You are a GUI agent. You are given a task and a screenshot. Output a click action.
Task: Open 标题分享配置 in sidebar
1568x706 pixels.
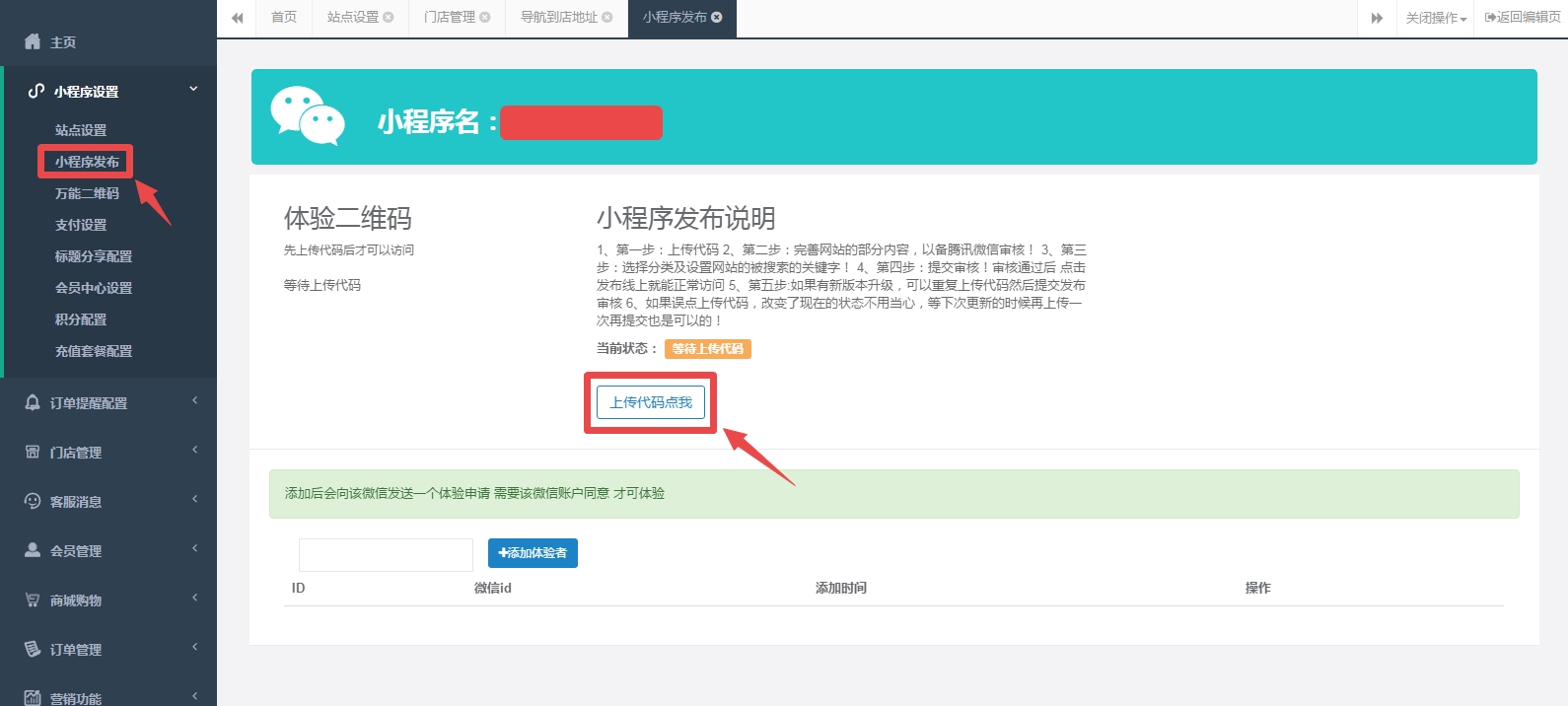tap(94, 256)
